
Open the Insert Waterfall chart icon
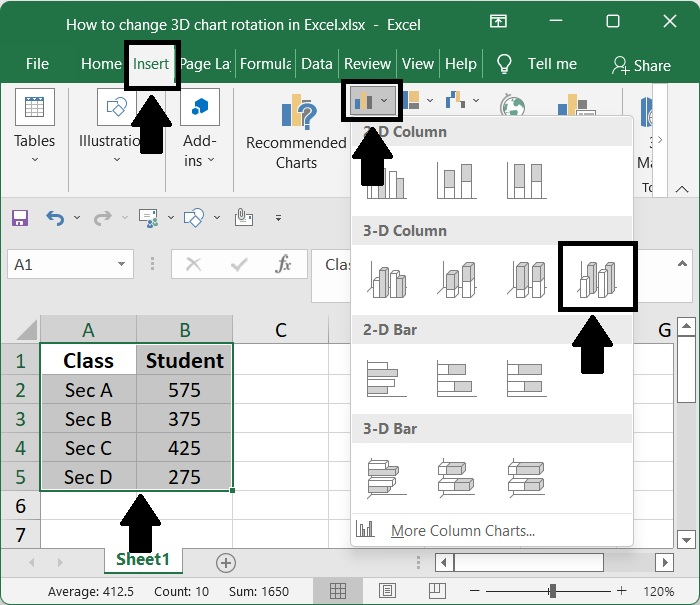click(x=456, y=100)
